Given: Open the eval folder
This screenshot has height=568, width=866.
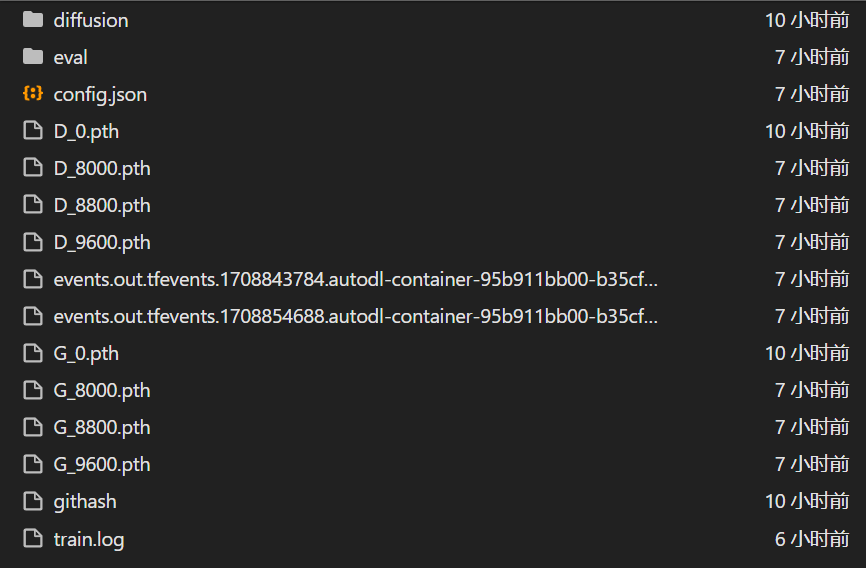Looking at the screenshot, I should (x=71, y=57).
